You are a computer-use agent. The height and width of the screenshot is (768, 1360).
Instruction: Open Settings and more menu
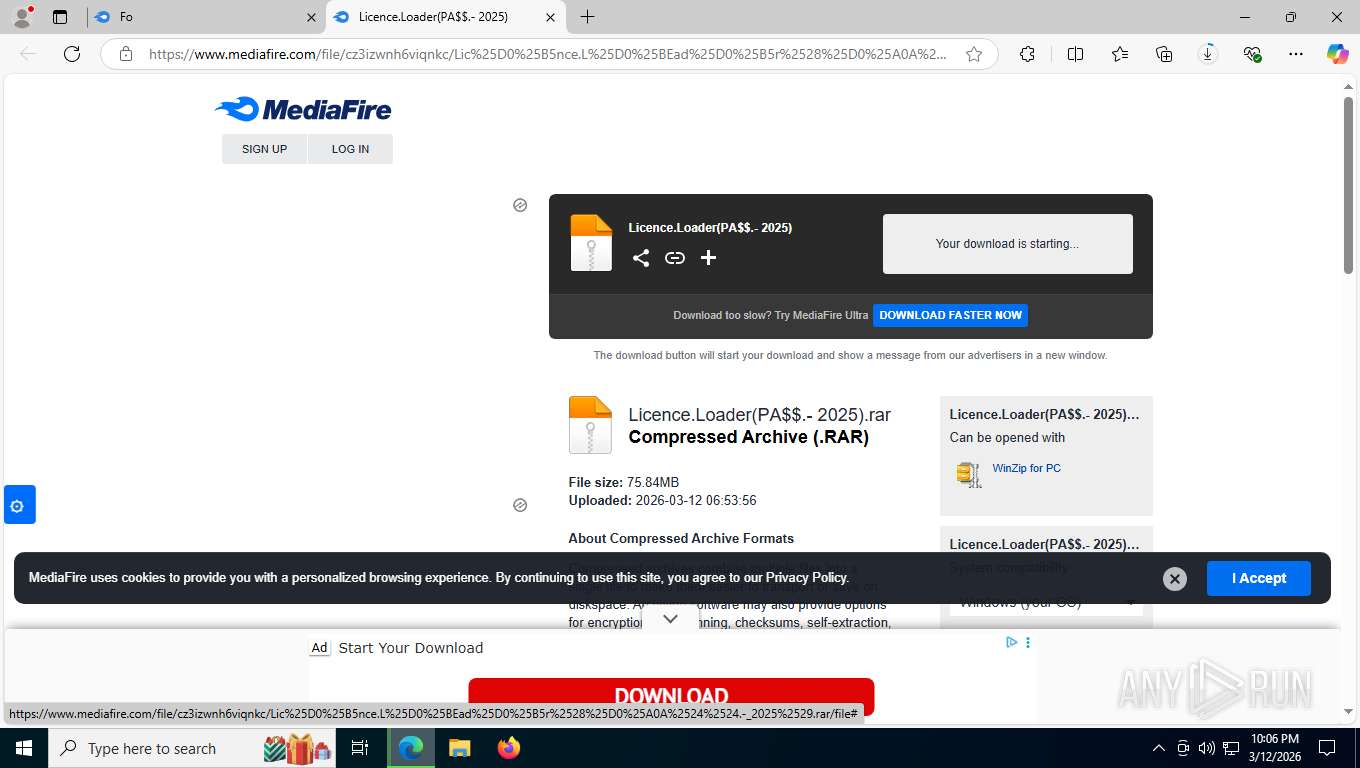[1296, 54]
